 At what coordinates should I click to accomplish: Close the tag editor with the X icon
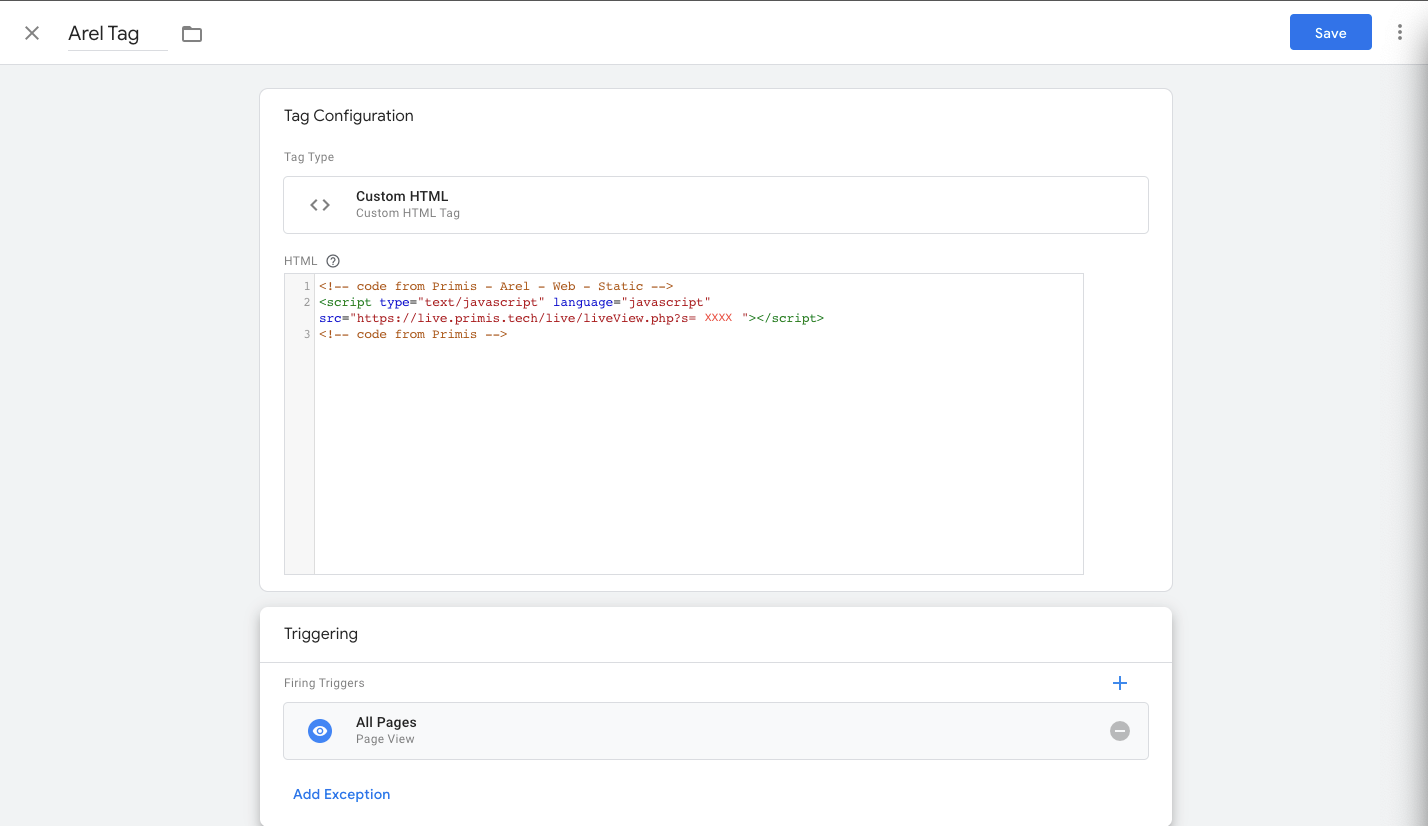32,33
